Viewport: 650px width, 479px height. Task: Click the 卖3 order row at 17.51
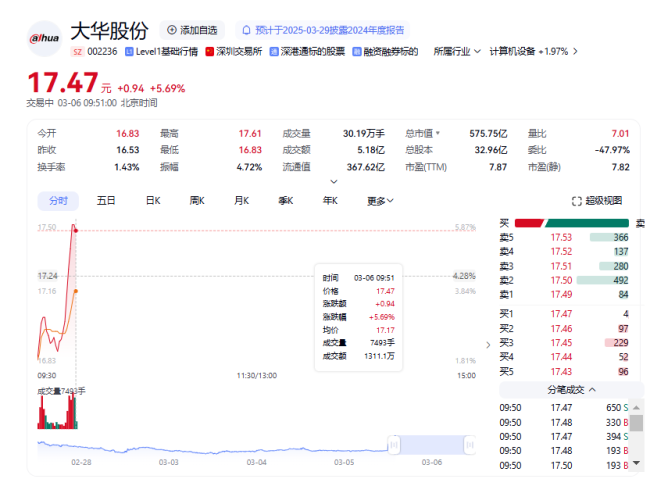(x=564, y=266)
